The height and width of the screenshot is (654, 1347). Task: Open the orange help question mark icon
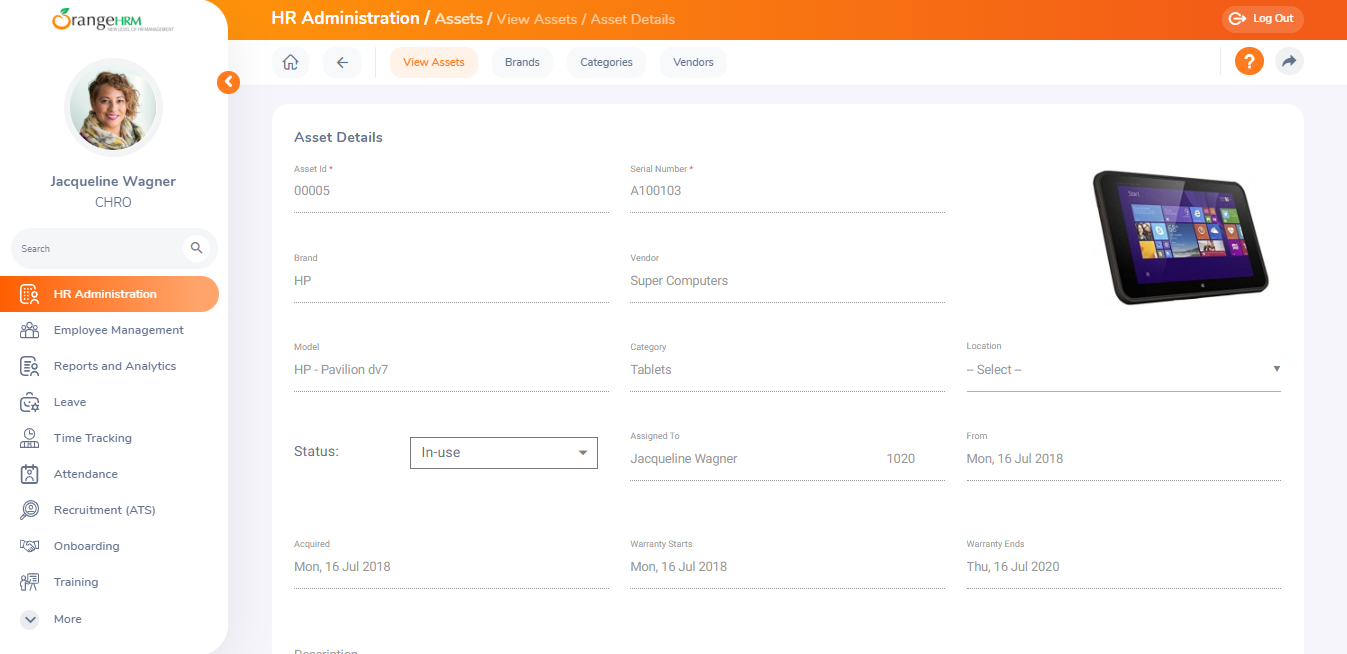(x=1249, y=61)
